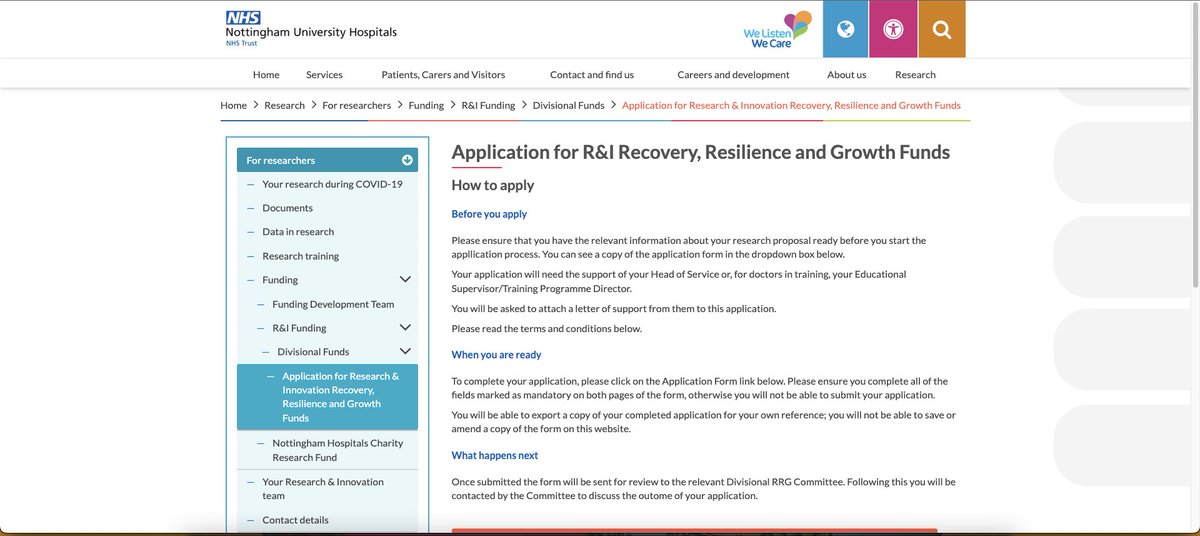This screenshot has height=536, width=1200.
Task: Go to Funding breadcrumb link
Action: point(426,105)
